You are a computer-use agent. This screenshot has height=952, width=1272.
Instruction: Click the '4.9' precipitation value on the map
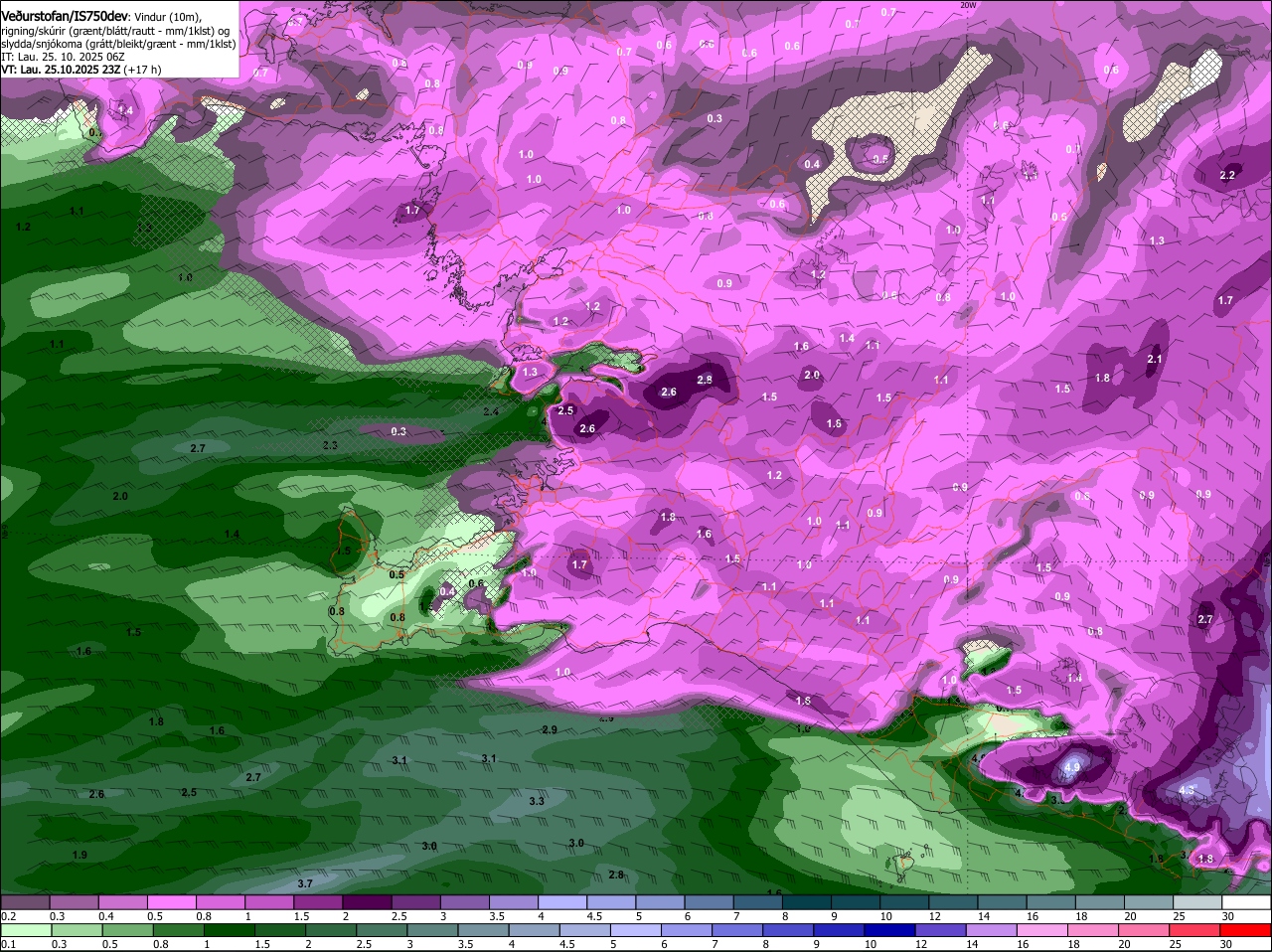(x=1071, y=768)
